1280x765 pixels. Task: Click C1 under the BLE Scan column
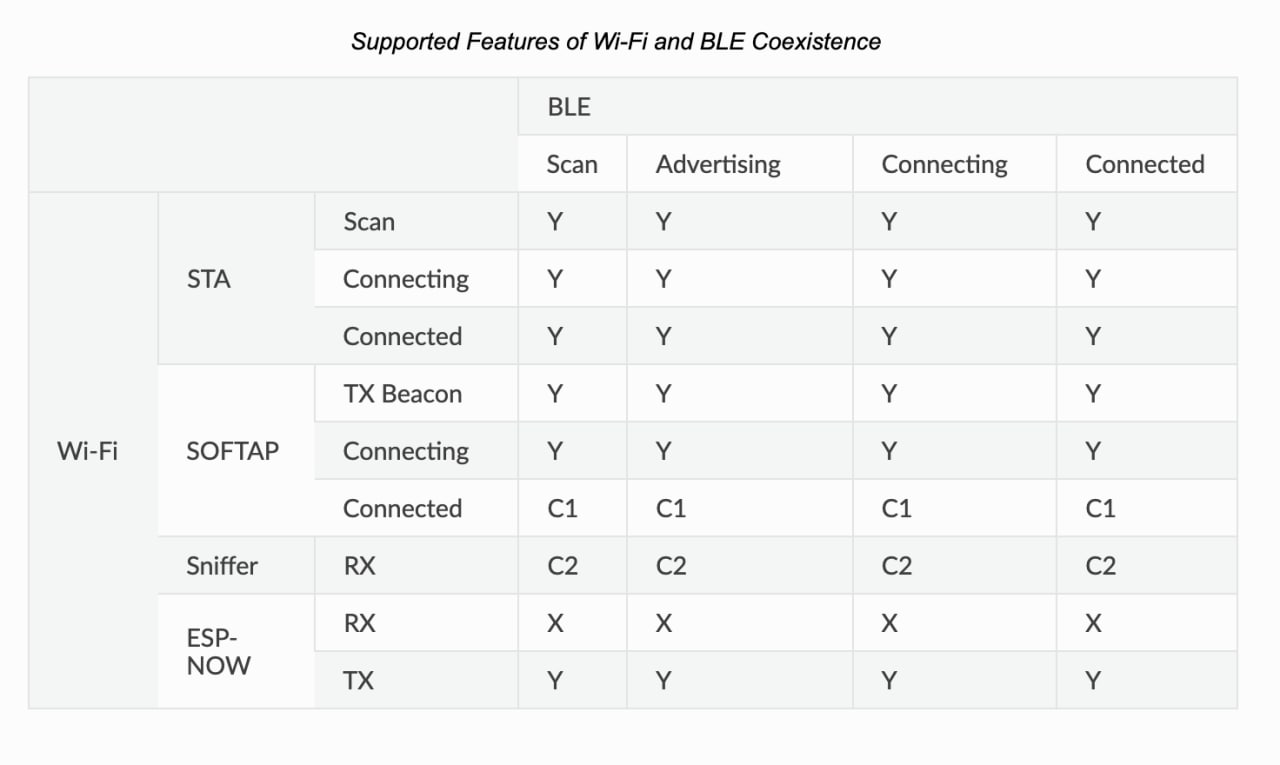coord(562,509)
